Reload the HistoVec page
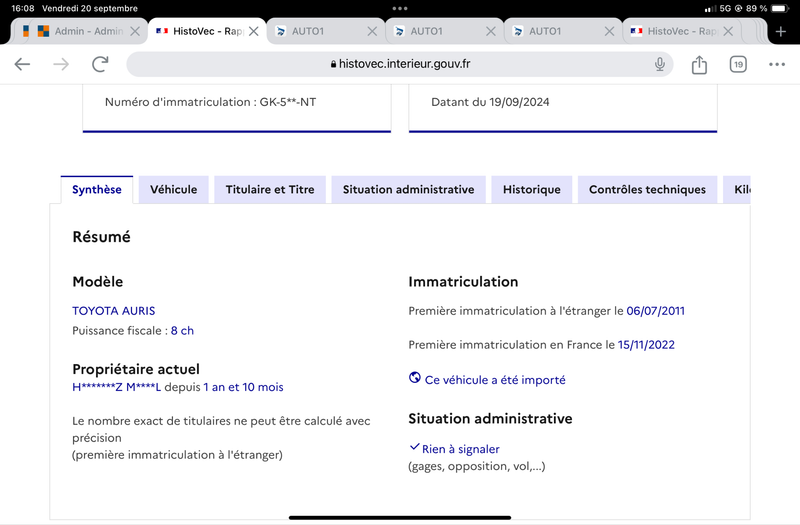Image resolution: width=800 pixels, height=525 pixels. (x=100, y=64)
